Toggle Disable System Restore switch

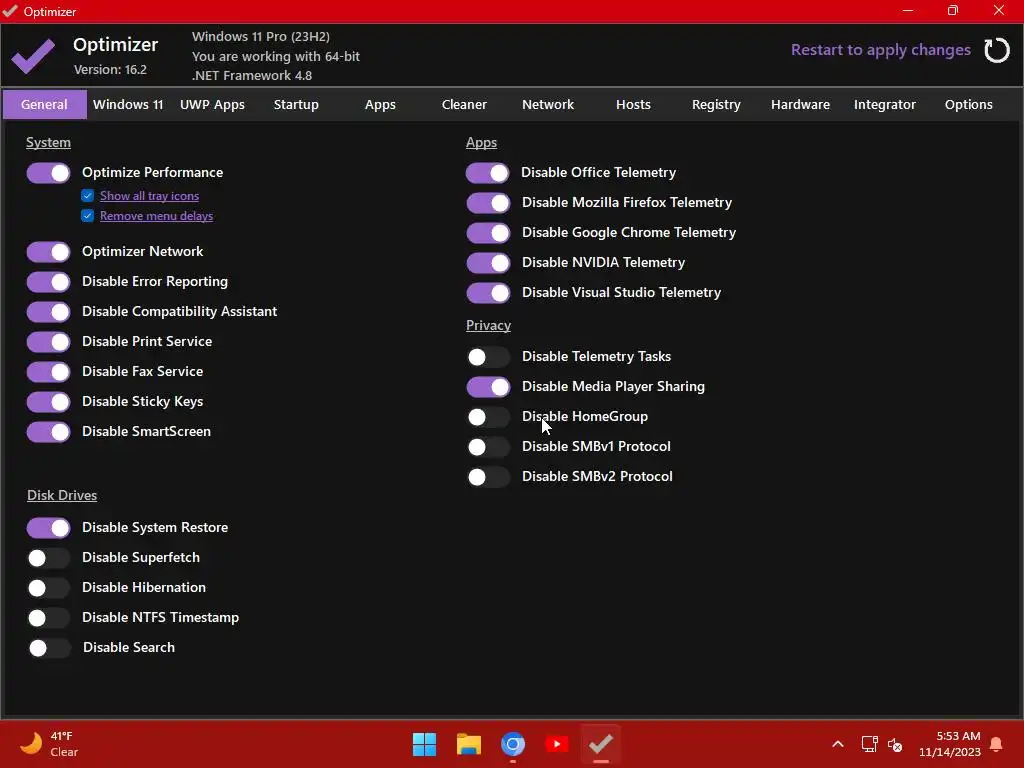tap(48, 528)
